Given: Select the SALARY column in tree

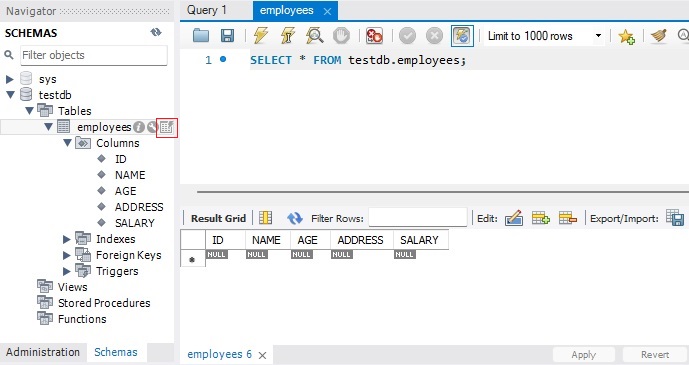Looking at the screenshot, I should [134, 223].
